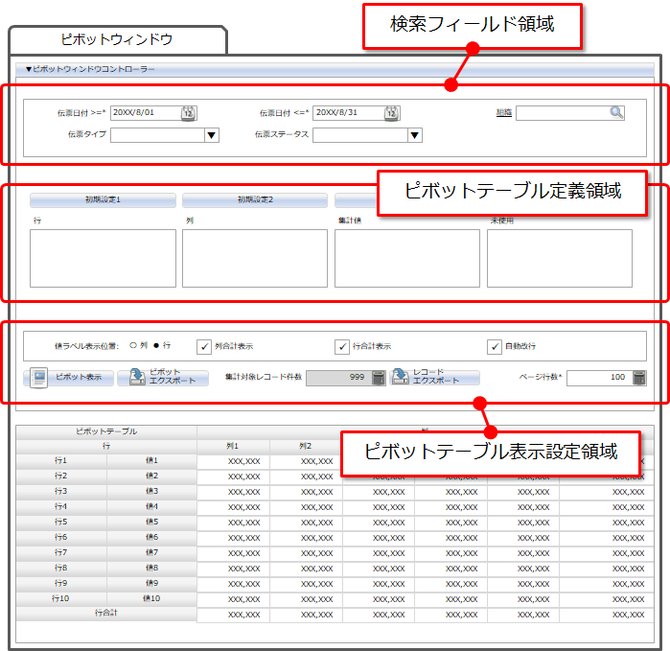Click 値7 cell in pivot table
The width and height of the screenshot is (670, 651).
152,553
